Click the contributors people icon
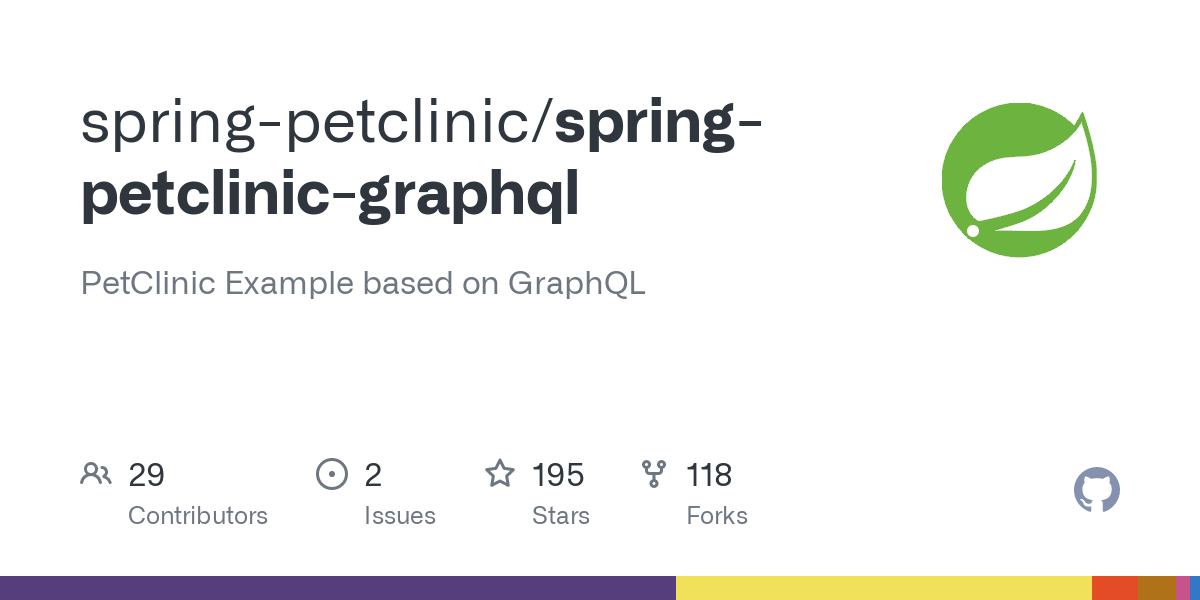 96,474
